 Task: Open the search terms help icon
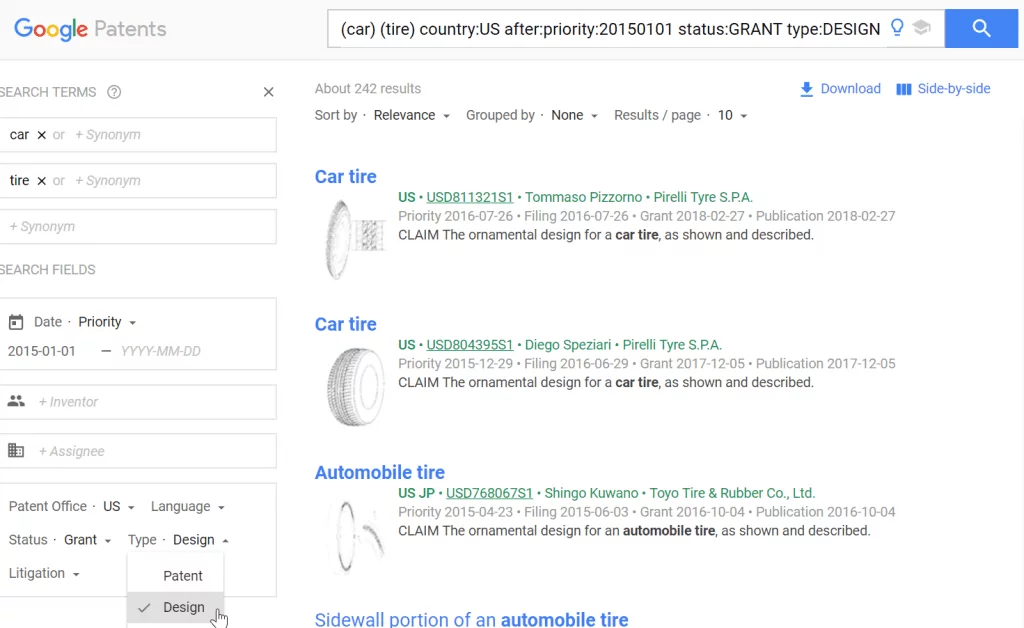(x=114, y=92)
